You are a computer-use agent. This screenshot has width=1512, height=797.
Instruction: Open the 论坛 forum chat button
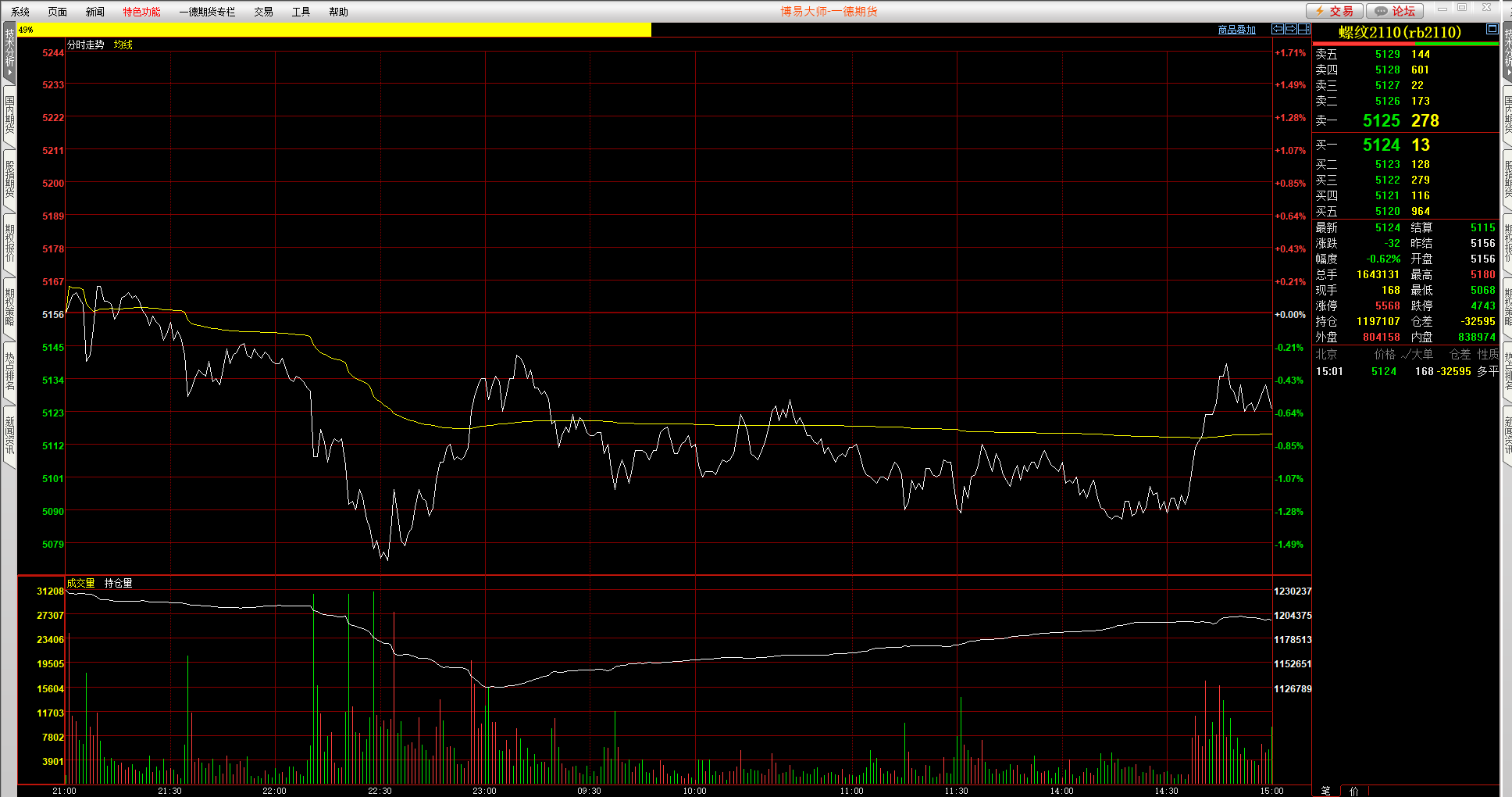coord(1395,11)
